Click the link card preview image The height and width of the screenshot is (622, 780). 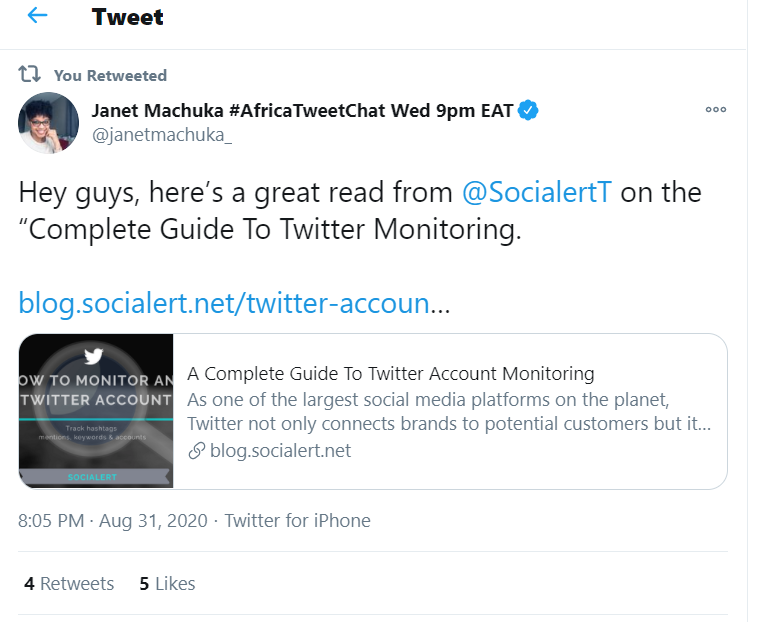[96, 411]
